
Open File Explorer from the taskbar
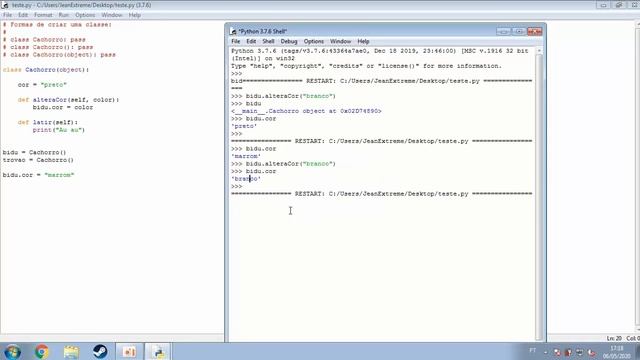click(71, 351)
